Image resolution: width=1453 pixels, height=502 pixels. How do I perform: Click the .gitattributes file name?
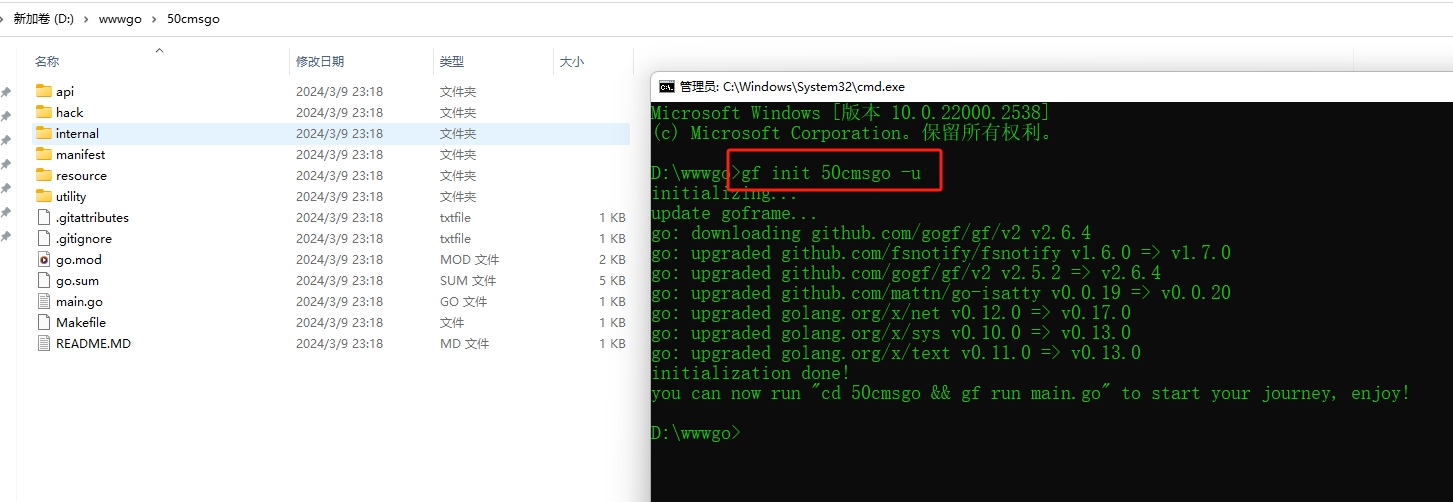[92, 217]
